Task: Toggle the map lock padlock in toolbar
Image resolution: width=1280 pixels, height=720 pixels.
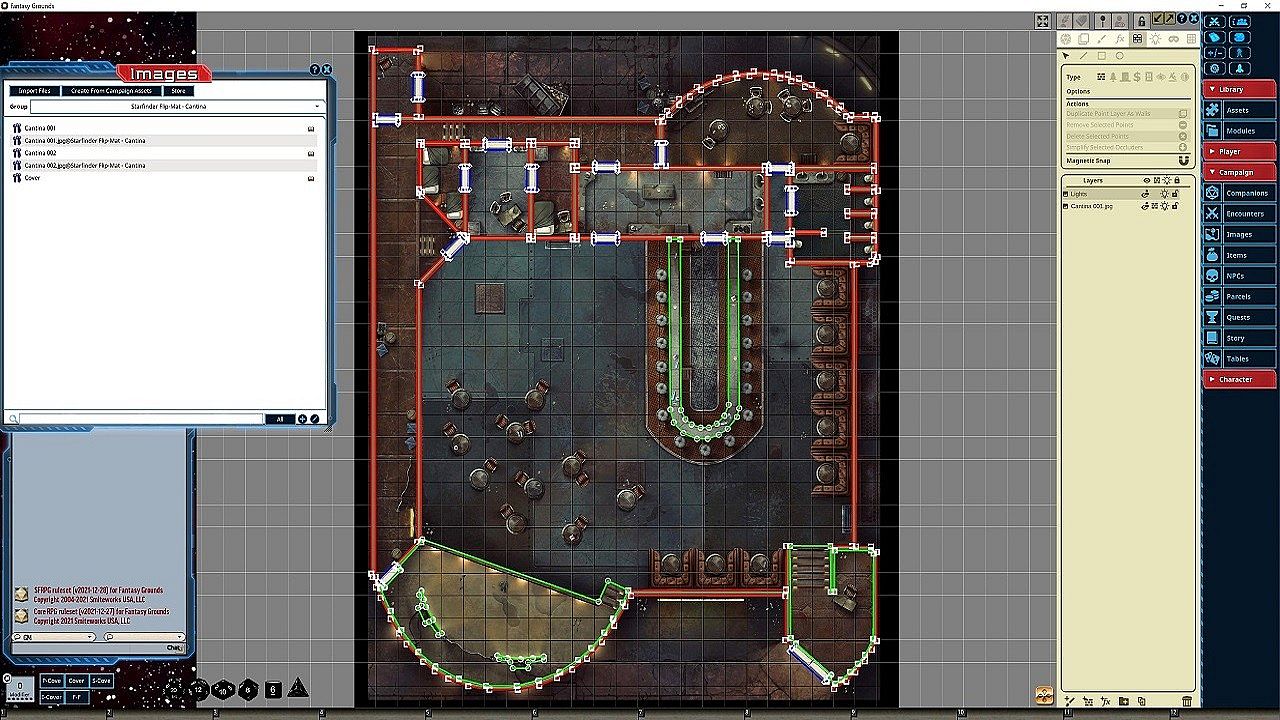Action: tap(1141, 21)
